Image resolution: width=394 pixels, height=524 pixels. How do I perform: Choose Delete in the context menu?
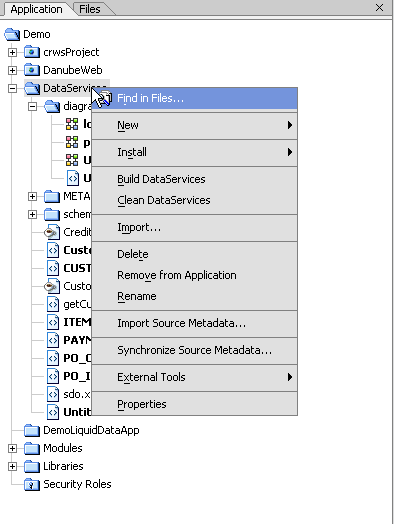click(x=194, y=254)
